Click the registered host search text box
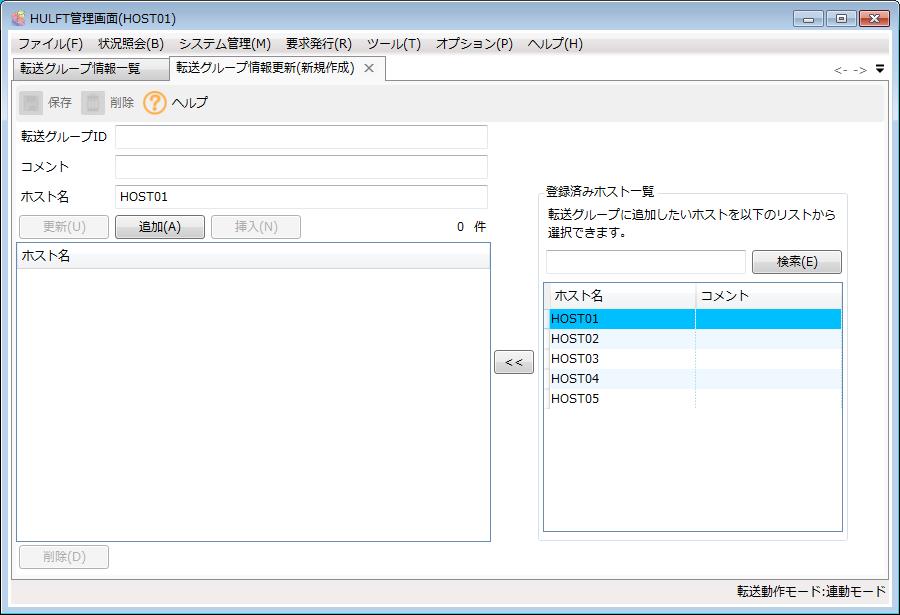 pyautogui.click(x=646, y=262)
